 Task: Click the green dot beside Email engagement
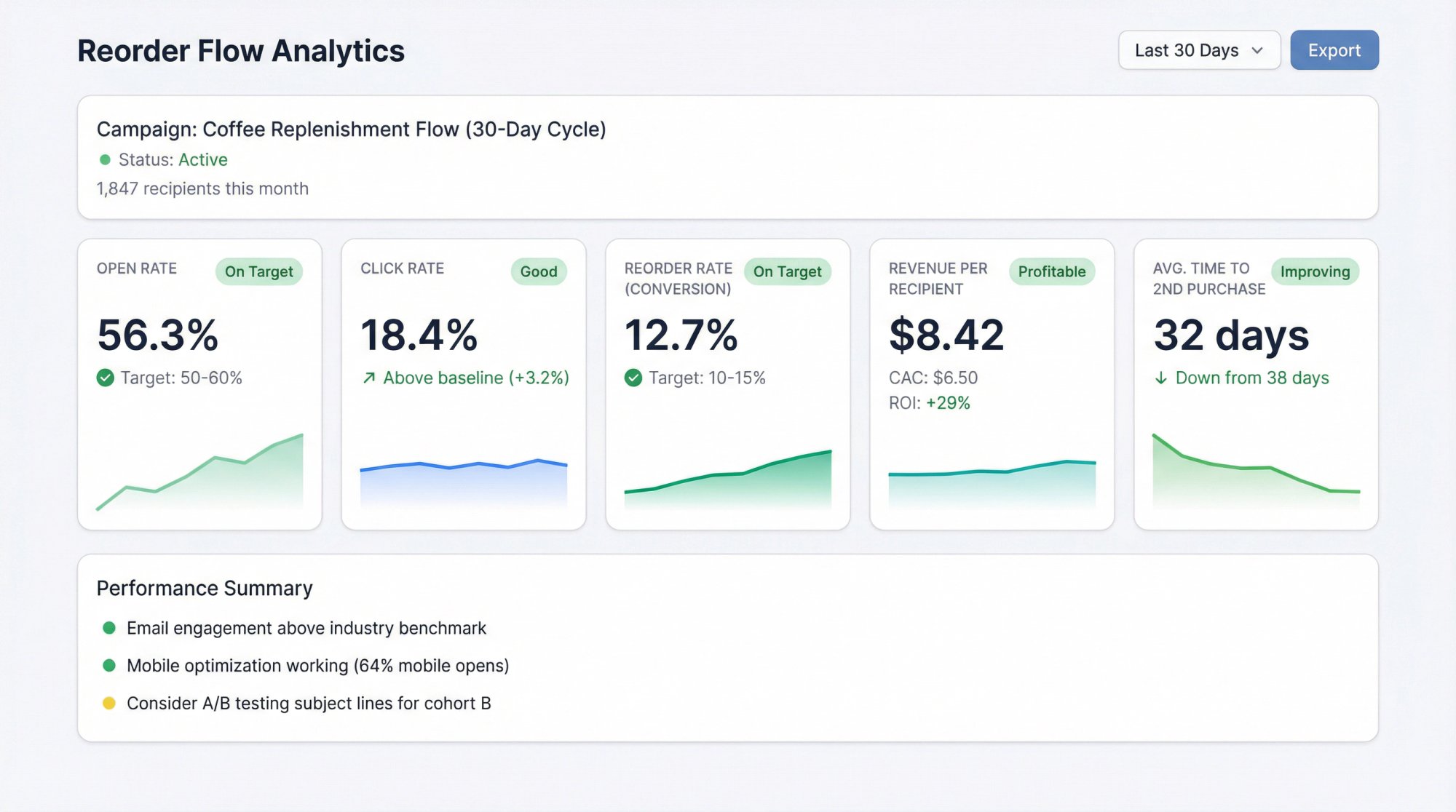(109, 628)
